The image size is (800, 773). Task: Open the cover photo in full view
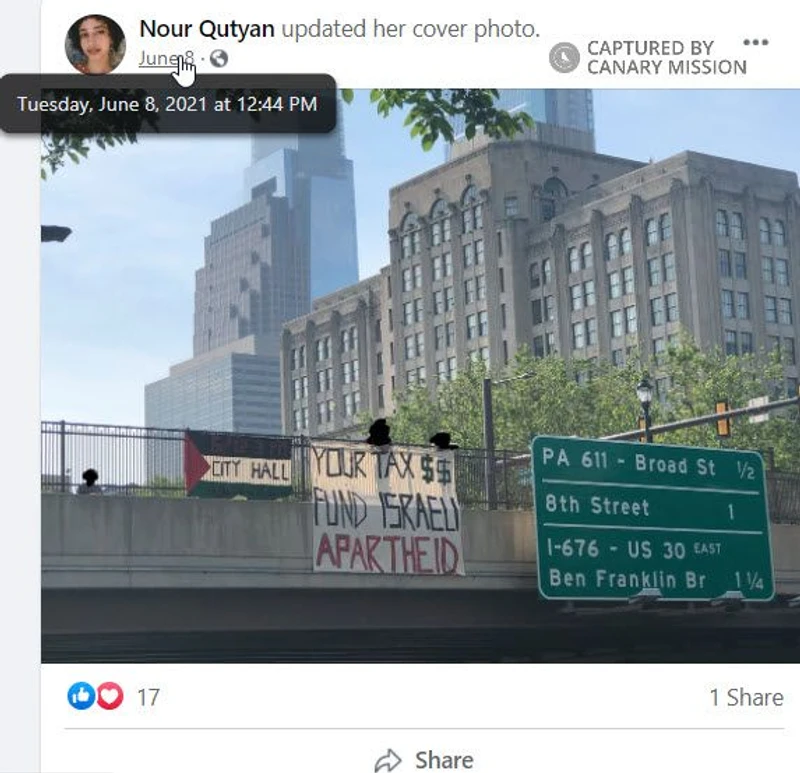(x=420, y=376)
